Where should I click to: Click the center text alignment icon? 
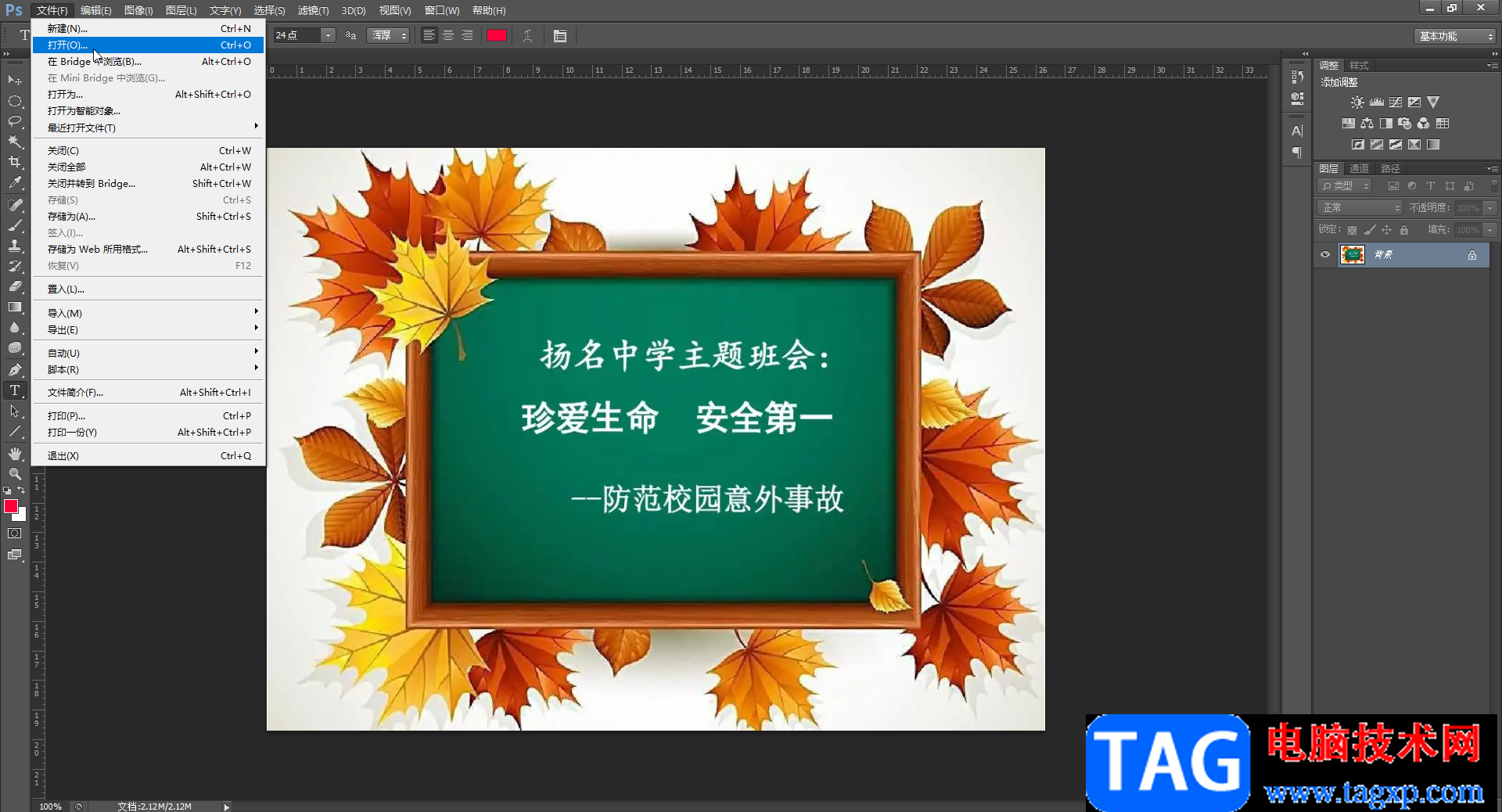pyautogui.click(x=448, y=36)
